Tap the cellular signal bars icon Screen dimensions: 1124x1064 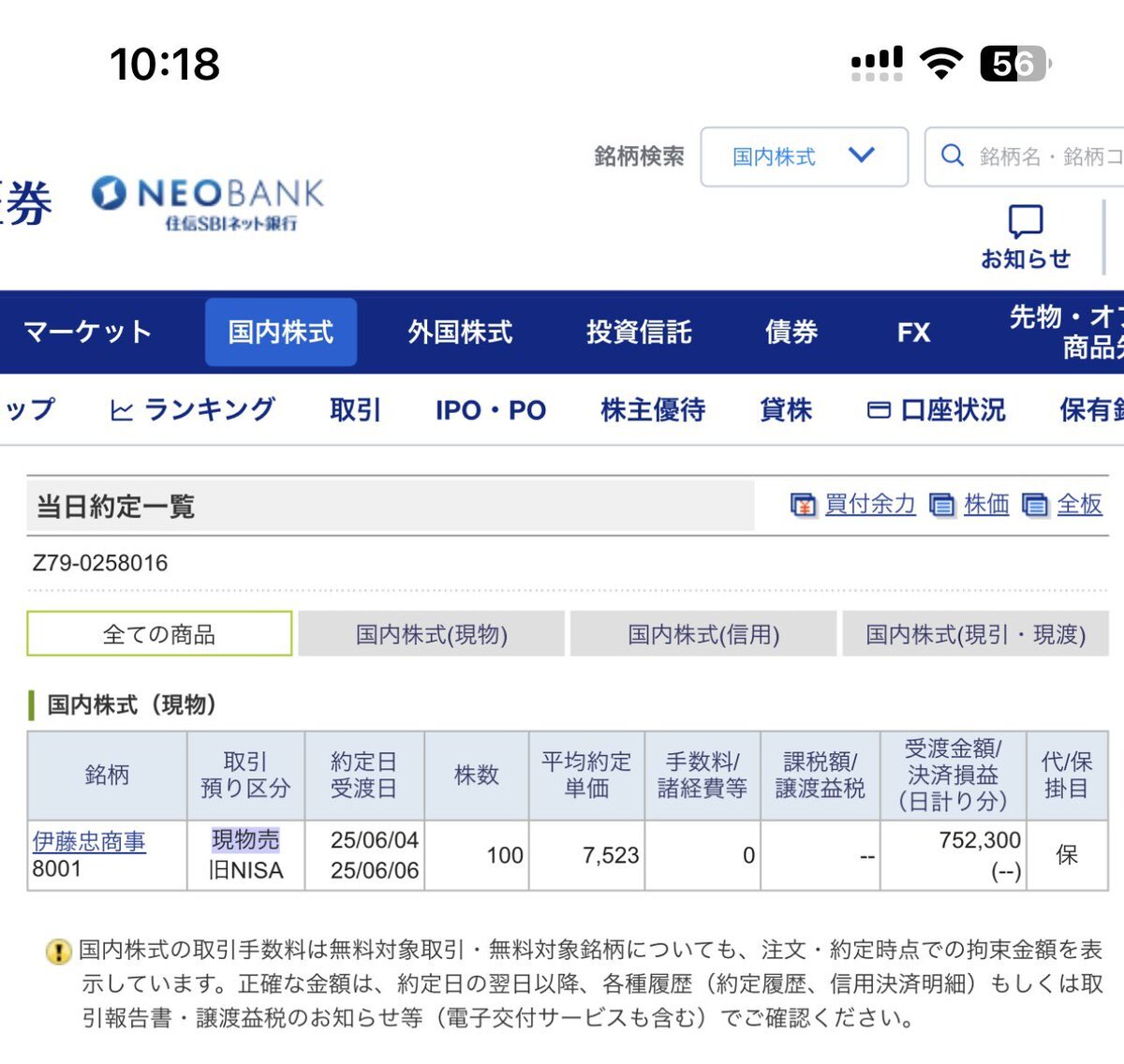pos(877,64)
